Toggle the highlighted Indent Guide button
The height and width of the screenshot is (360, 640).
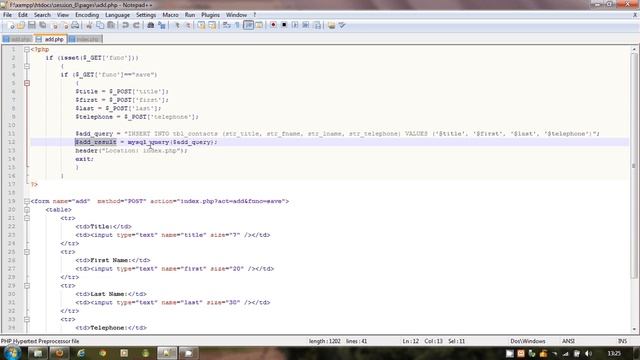(248, 25)
